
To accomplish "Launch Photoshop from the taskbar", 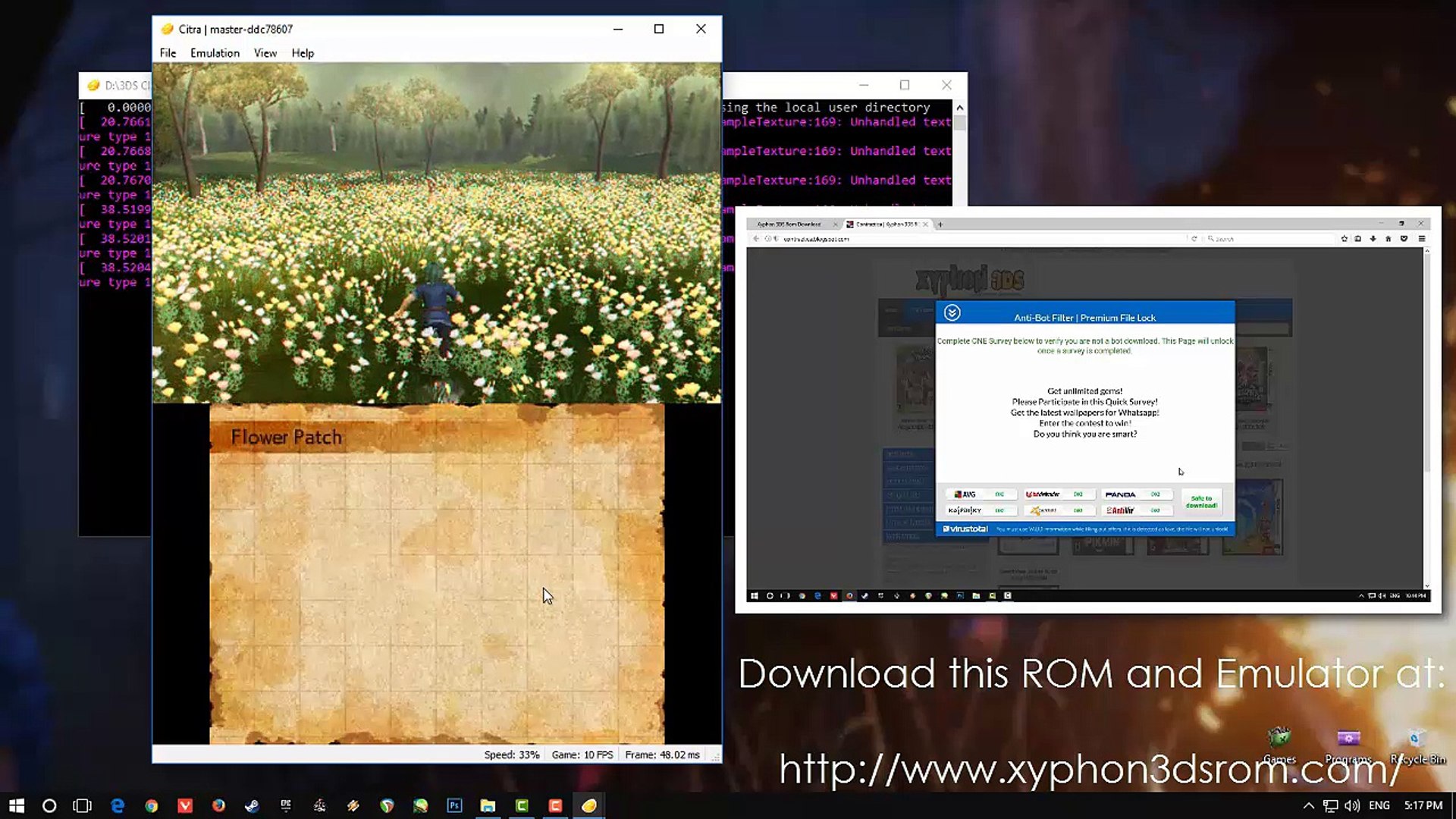I will coord(454,805).
